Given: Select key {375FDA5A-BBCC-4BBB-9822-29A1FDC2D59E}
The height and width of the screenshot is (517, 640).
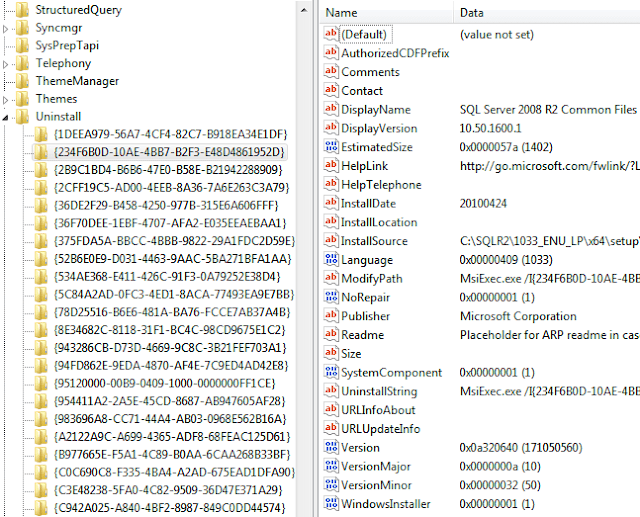Looking at the screenshot, I should click(174, 241).
